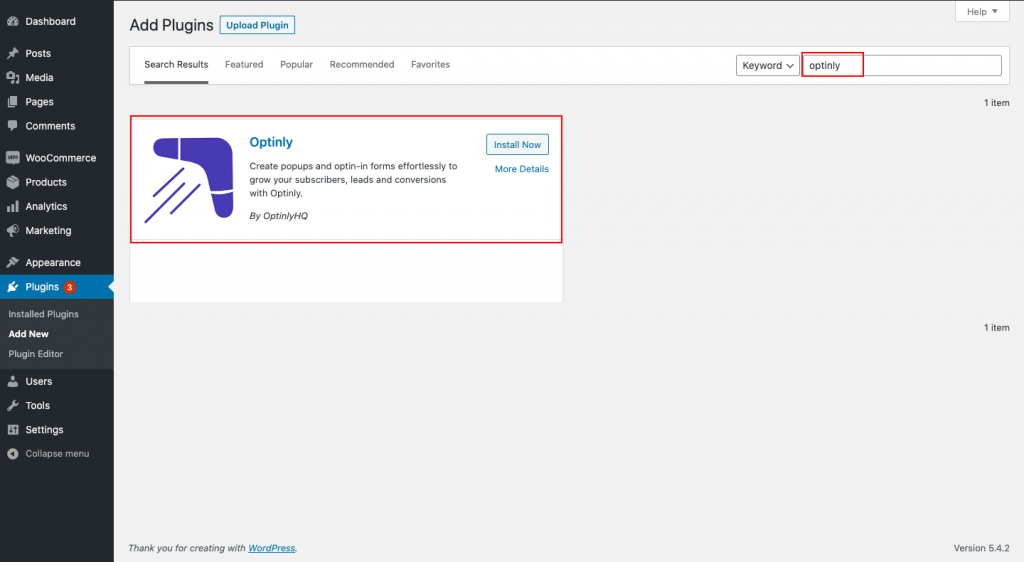
Task: Click the Appearance paintbrush icon
Action: 12,262
